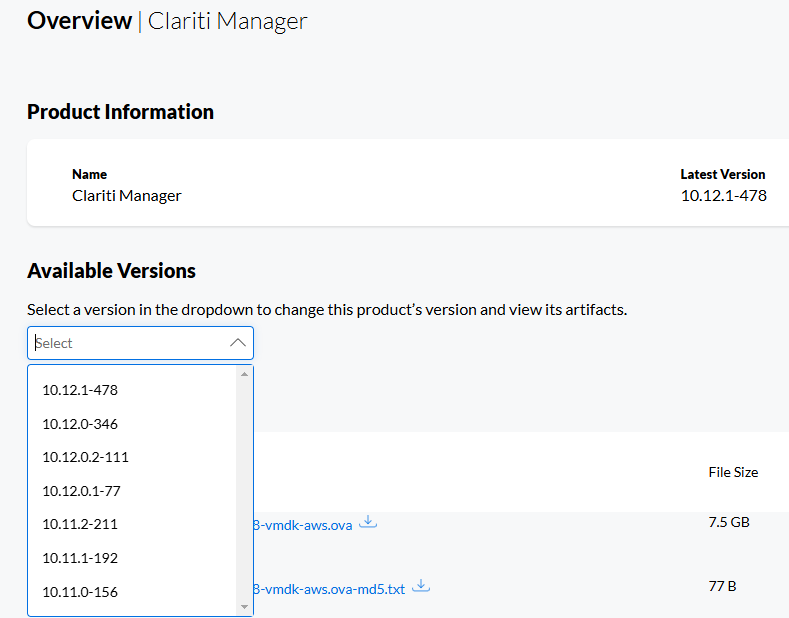Viewport: 789px width, 618px height.
Task: Click the Overview page heading
Action: tap(79, 20)
